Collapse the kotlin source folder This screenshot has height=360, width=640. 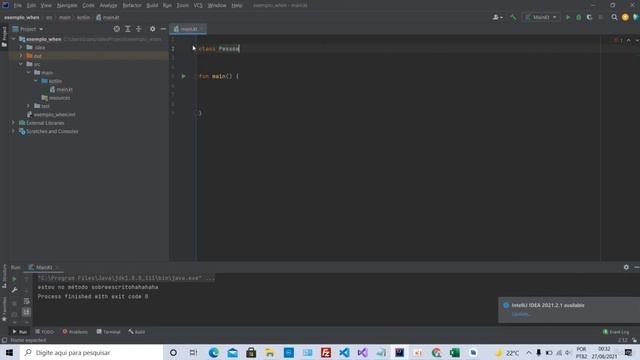point(36,81)
